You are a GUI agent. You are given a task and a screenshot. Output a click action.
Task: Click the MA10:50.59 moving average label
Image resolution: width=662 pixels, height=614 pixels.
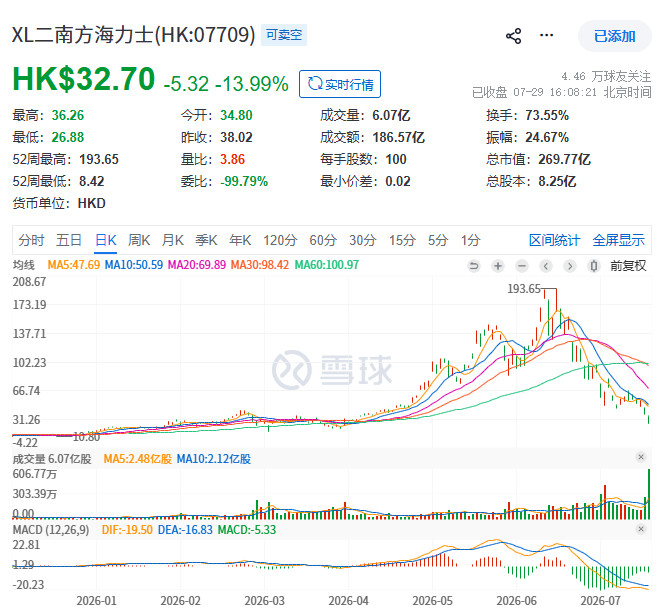133,265
